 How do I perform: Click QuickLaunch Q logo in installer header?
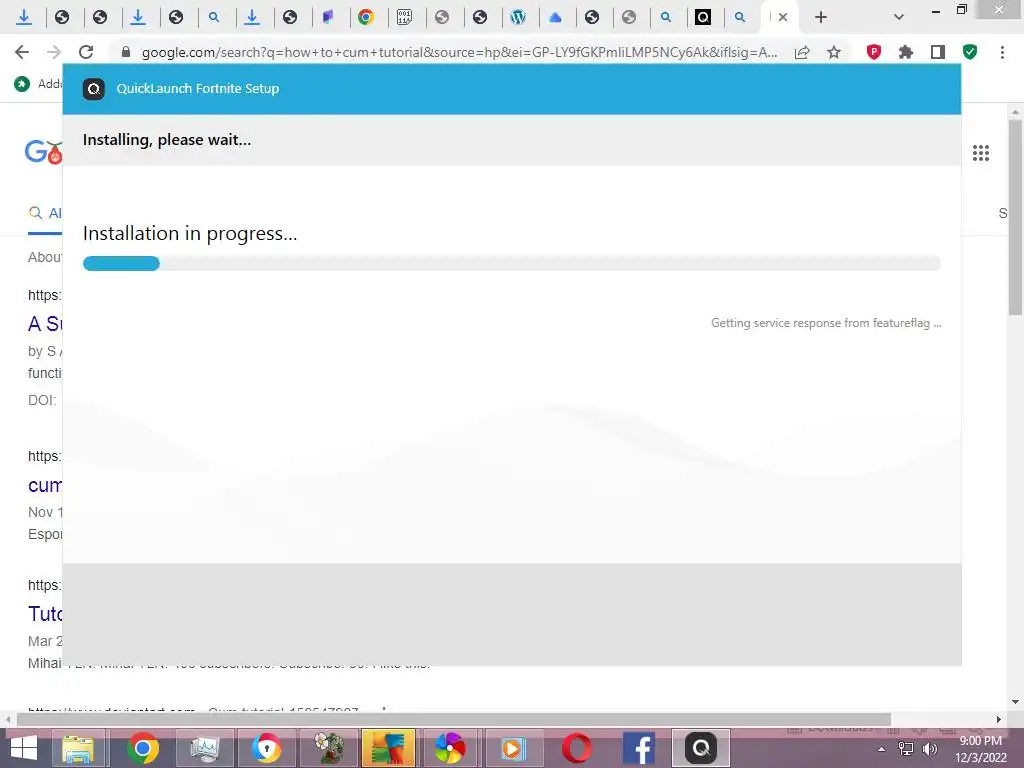[x=94, y=89]
